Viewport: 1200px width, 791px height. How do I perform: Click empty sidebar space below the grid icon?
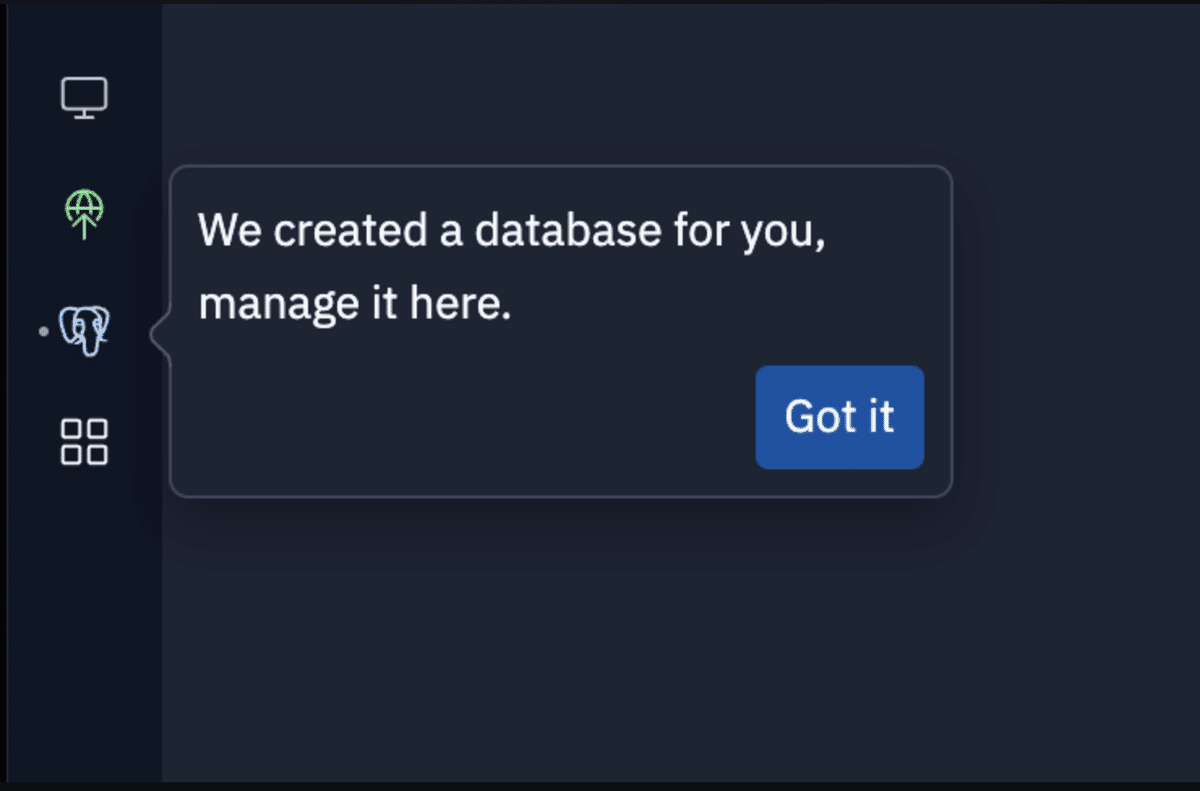tap(84, 620)
